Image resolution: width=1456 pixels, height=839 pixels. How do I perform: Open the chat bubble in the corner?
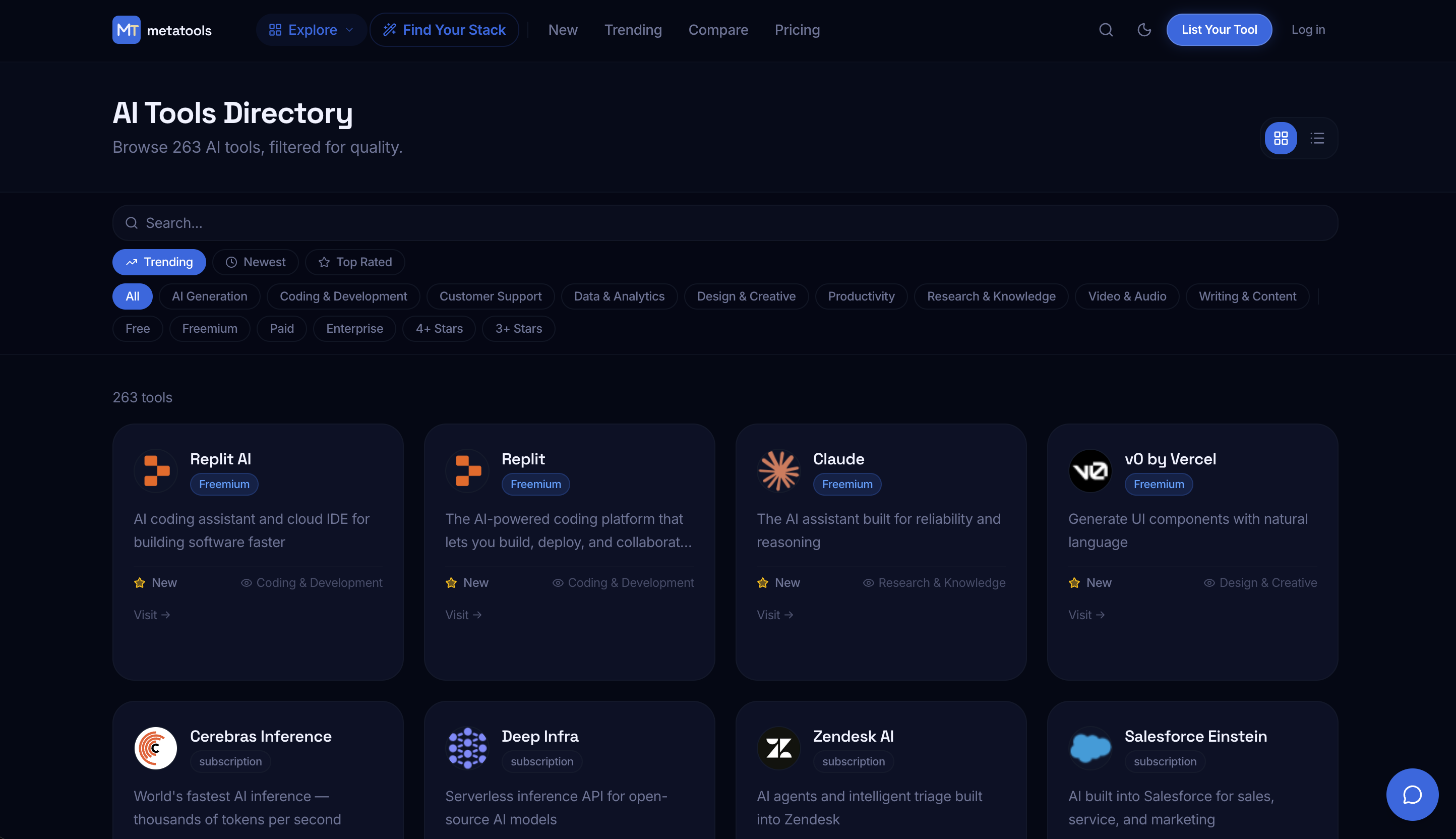1412,795
